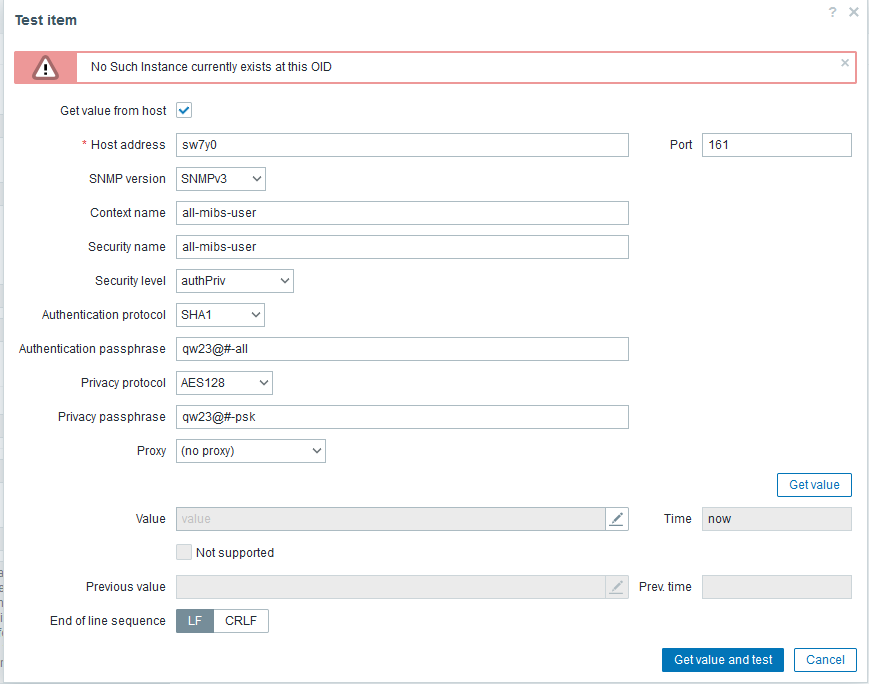Click the Privacy passphrase field

[402, 417]
